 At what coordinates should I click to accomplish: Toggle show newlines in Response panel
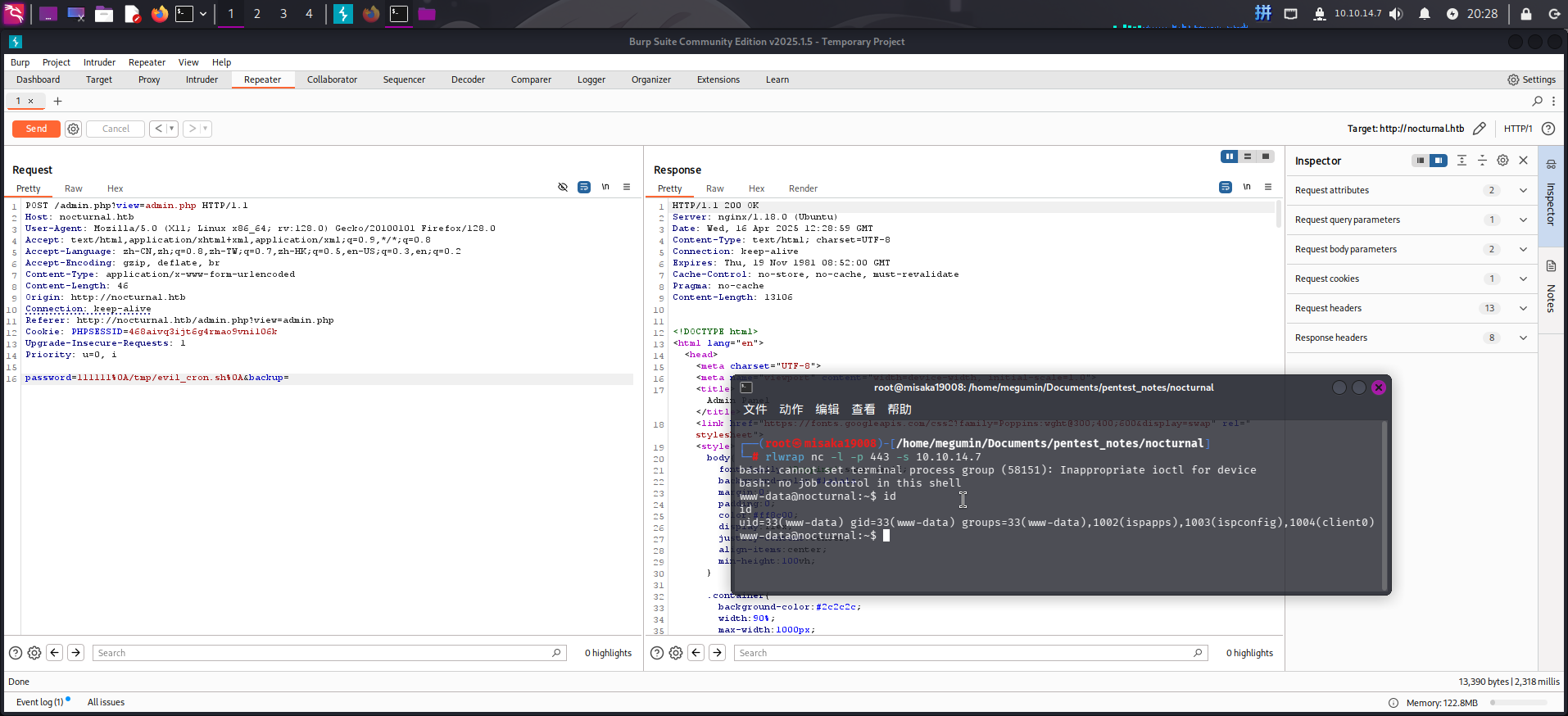coord(1247,187)
